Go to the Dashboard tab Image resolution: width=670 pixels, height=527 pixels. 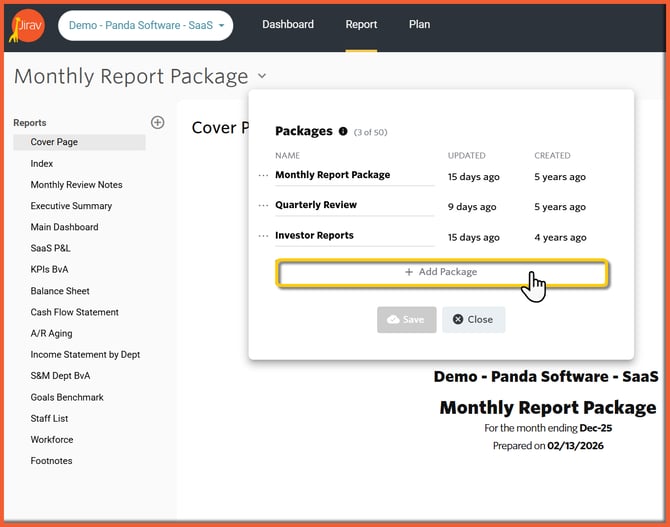(288, 25)
